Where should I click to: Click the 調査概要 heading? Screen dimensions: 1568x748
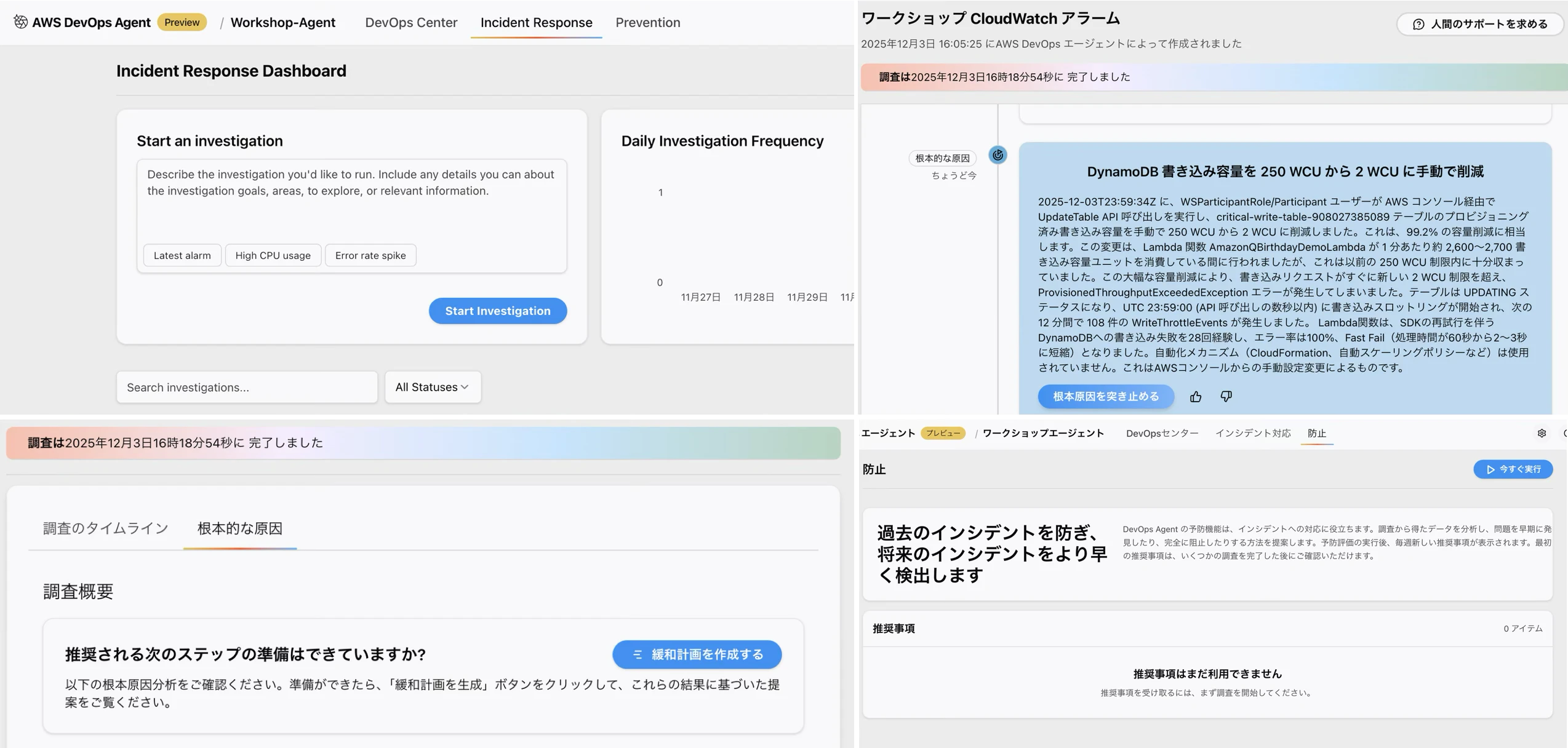click(78, 591)
